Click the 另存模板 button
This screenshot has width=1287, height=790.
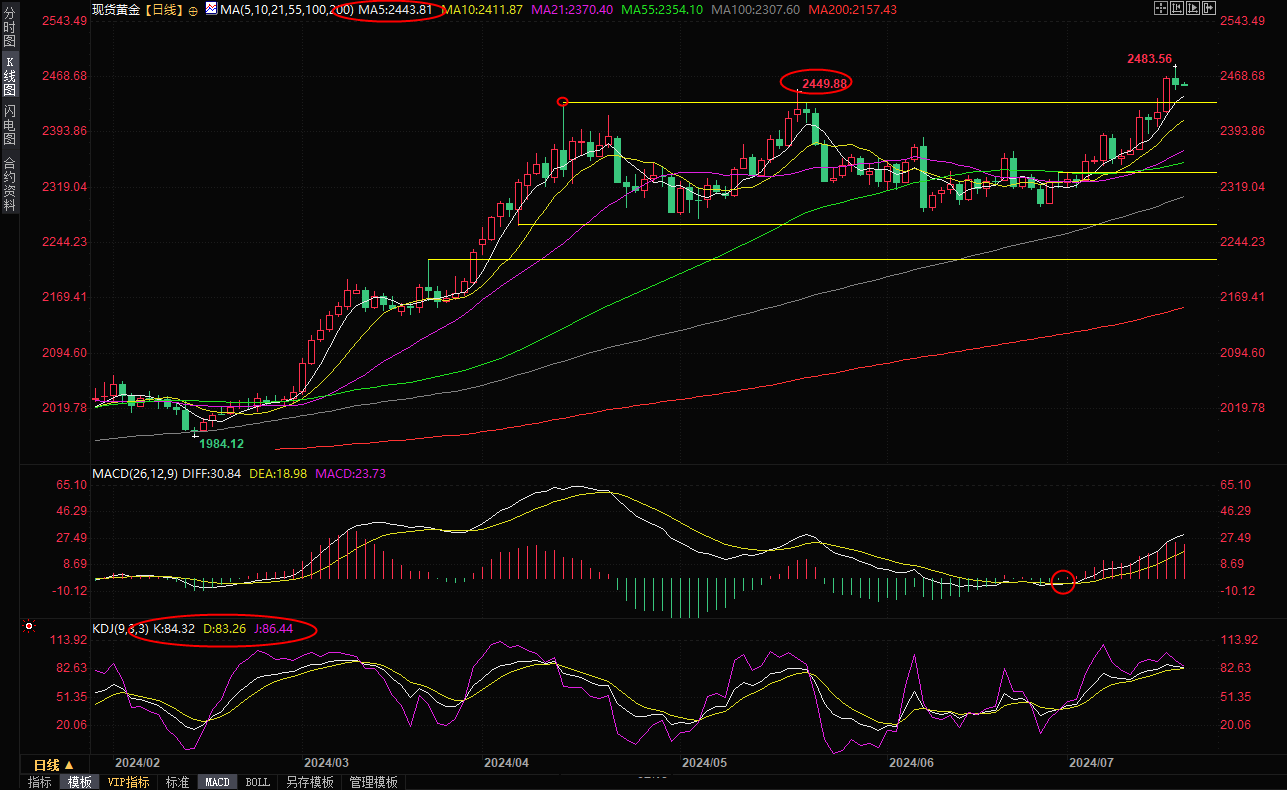309,782
